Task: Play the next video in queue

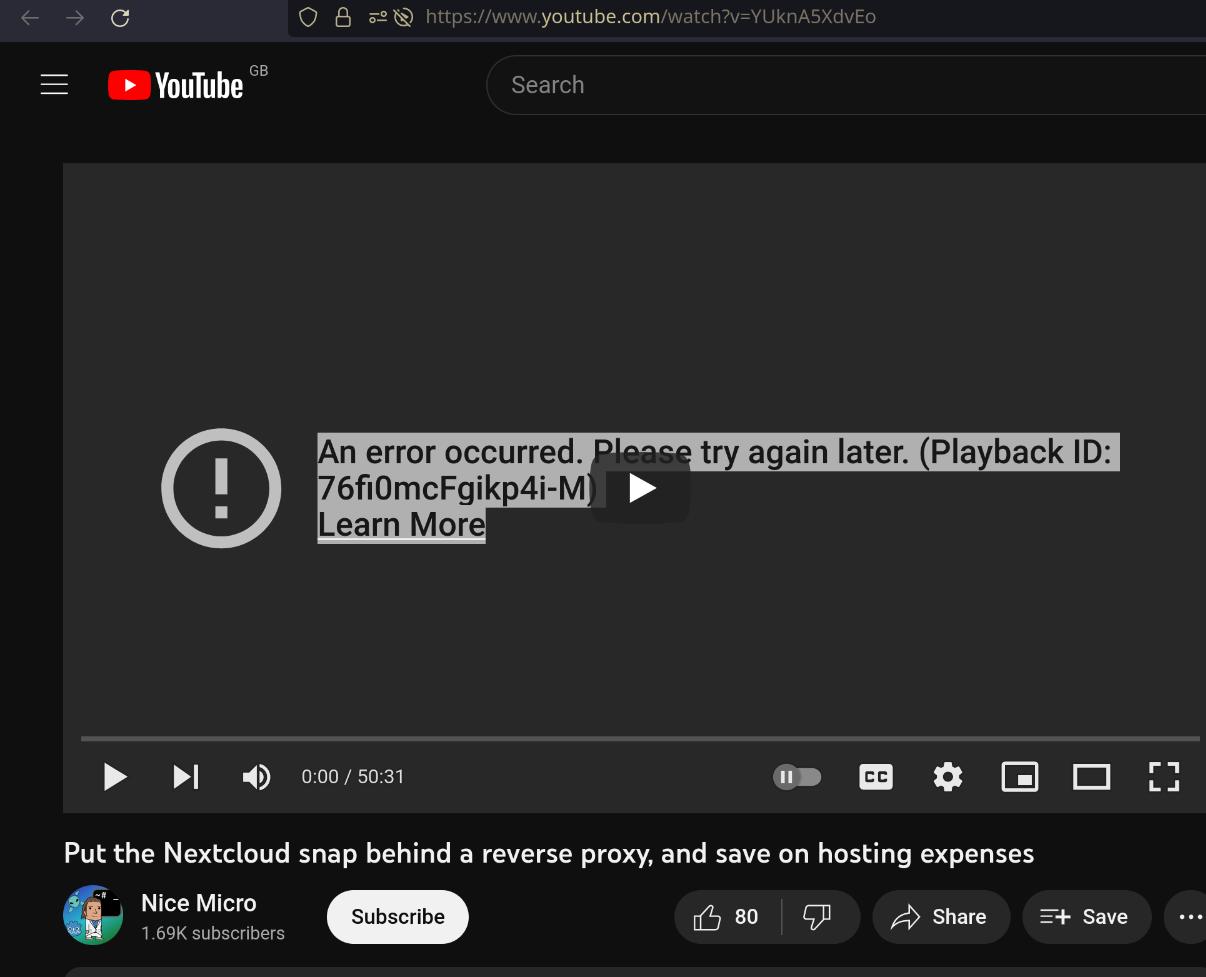Action: pyautogui.click(x=186, y=777)
